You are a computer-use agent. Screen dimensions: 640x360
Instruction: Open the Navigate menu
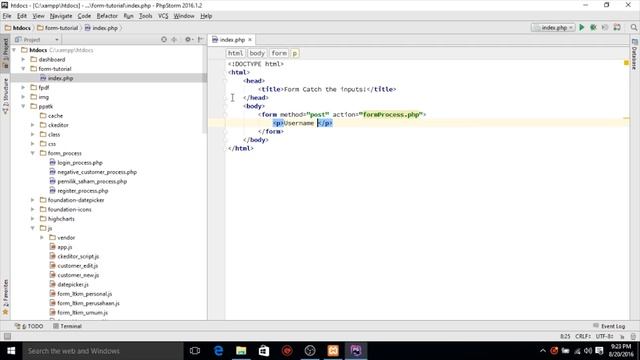[x=61, y=16]
